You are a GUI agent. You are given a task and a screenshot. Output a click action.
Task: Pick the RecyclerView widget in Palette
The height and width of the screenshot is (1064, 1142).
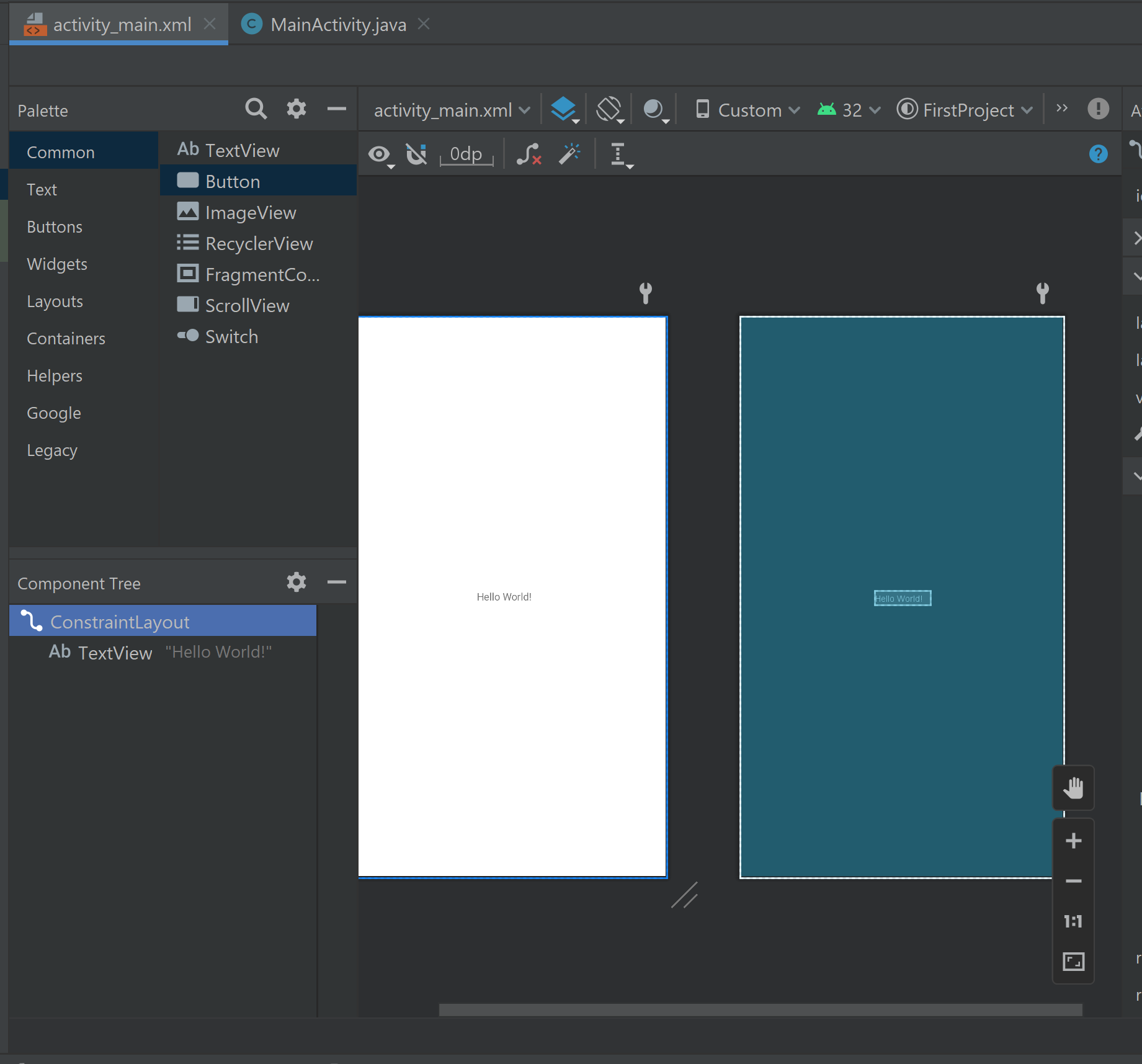(x=258, y=243)
